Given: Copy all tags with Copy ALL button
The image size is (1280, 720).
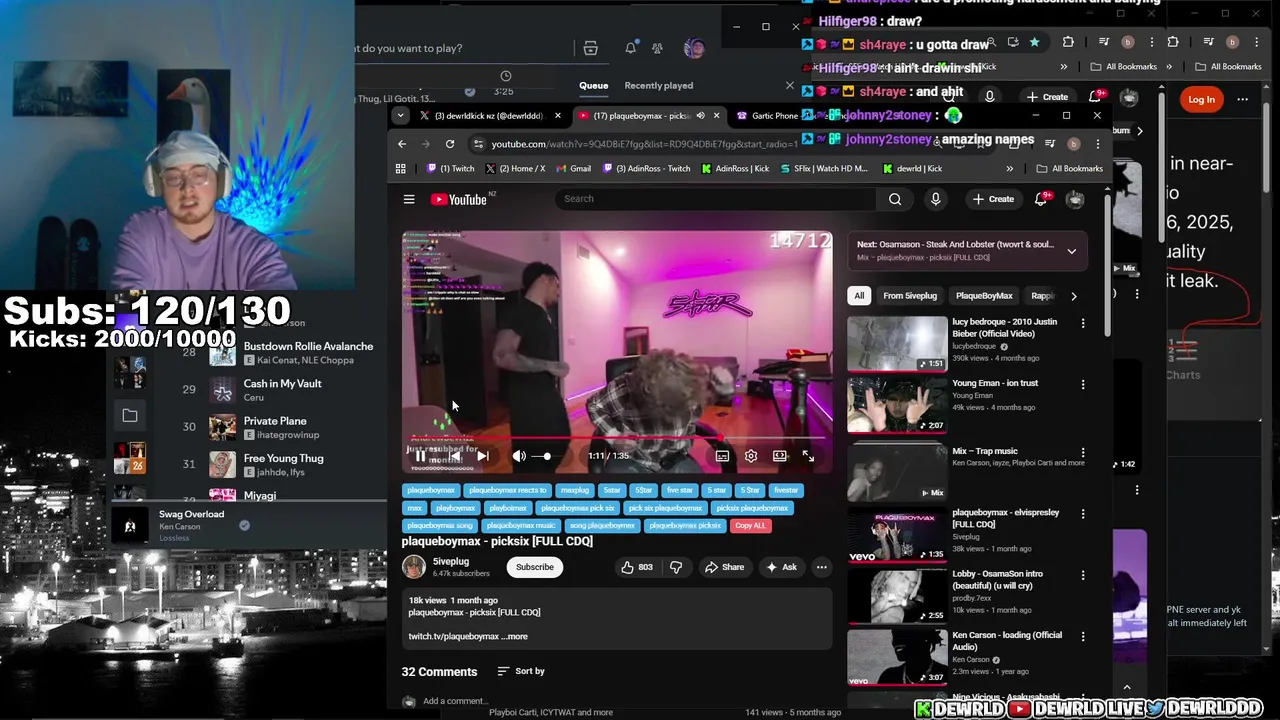Looking at the screenshot, I should tap(749, 525).
